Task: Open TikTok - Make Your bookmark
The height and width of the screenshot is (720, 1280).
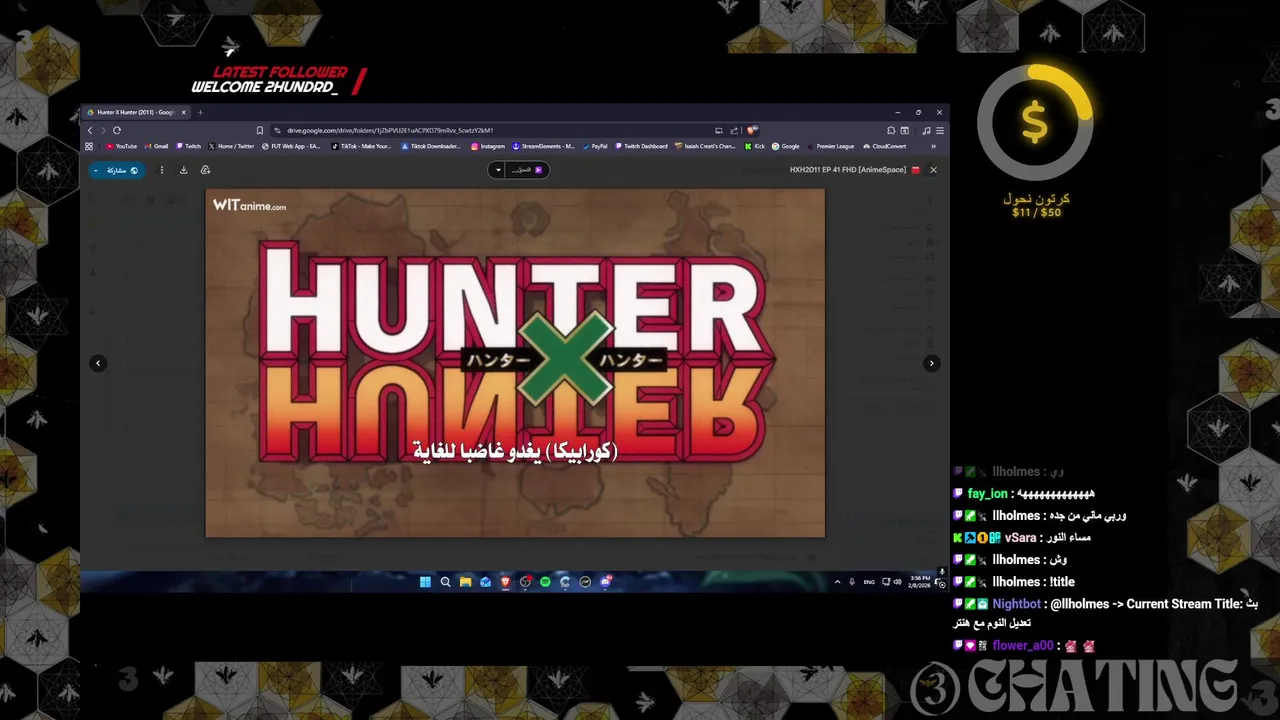Action: coord(361,146)
